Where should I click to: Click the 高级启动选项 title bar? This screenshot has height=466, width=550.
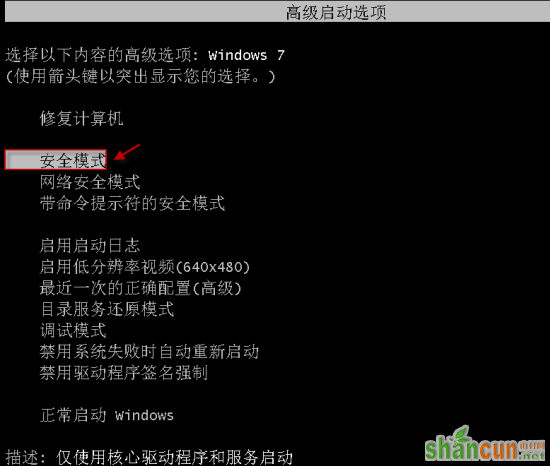(x=277, y=12)
